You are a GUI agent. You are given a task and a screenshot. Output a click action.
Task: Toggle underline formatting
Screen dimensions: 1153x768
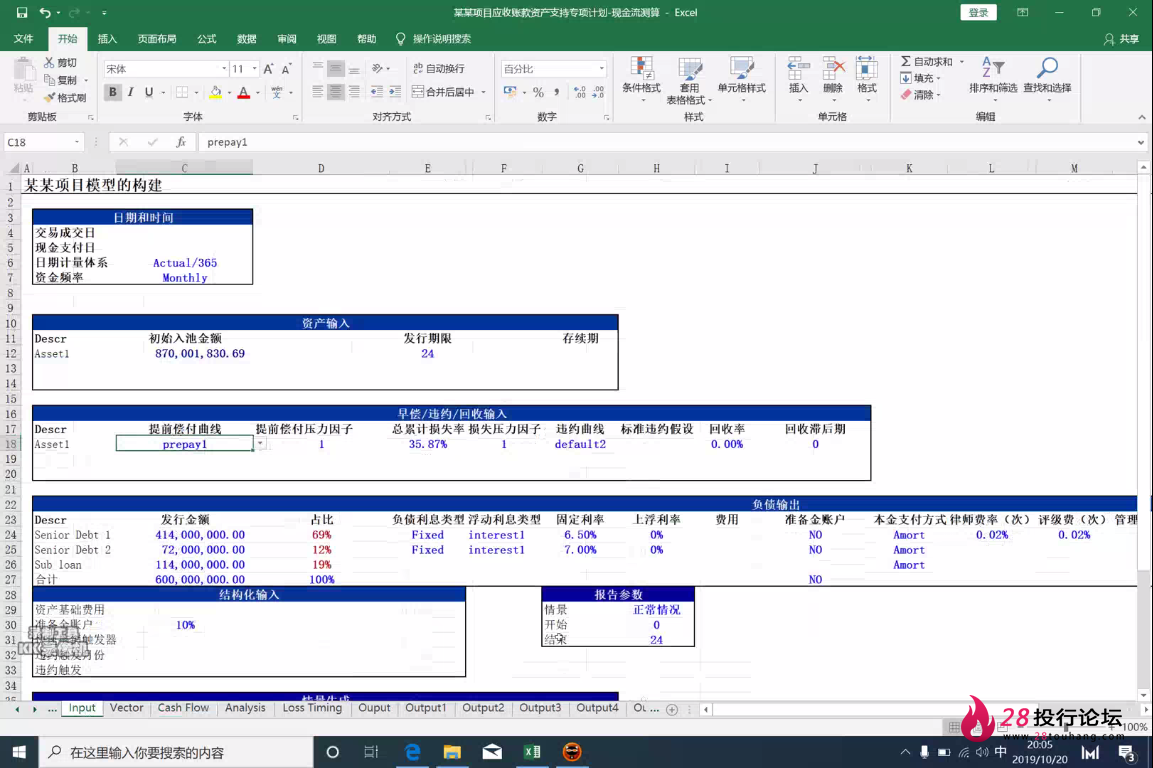149,93
